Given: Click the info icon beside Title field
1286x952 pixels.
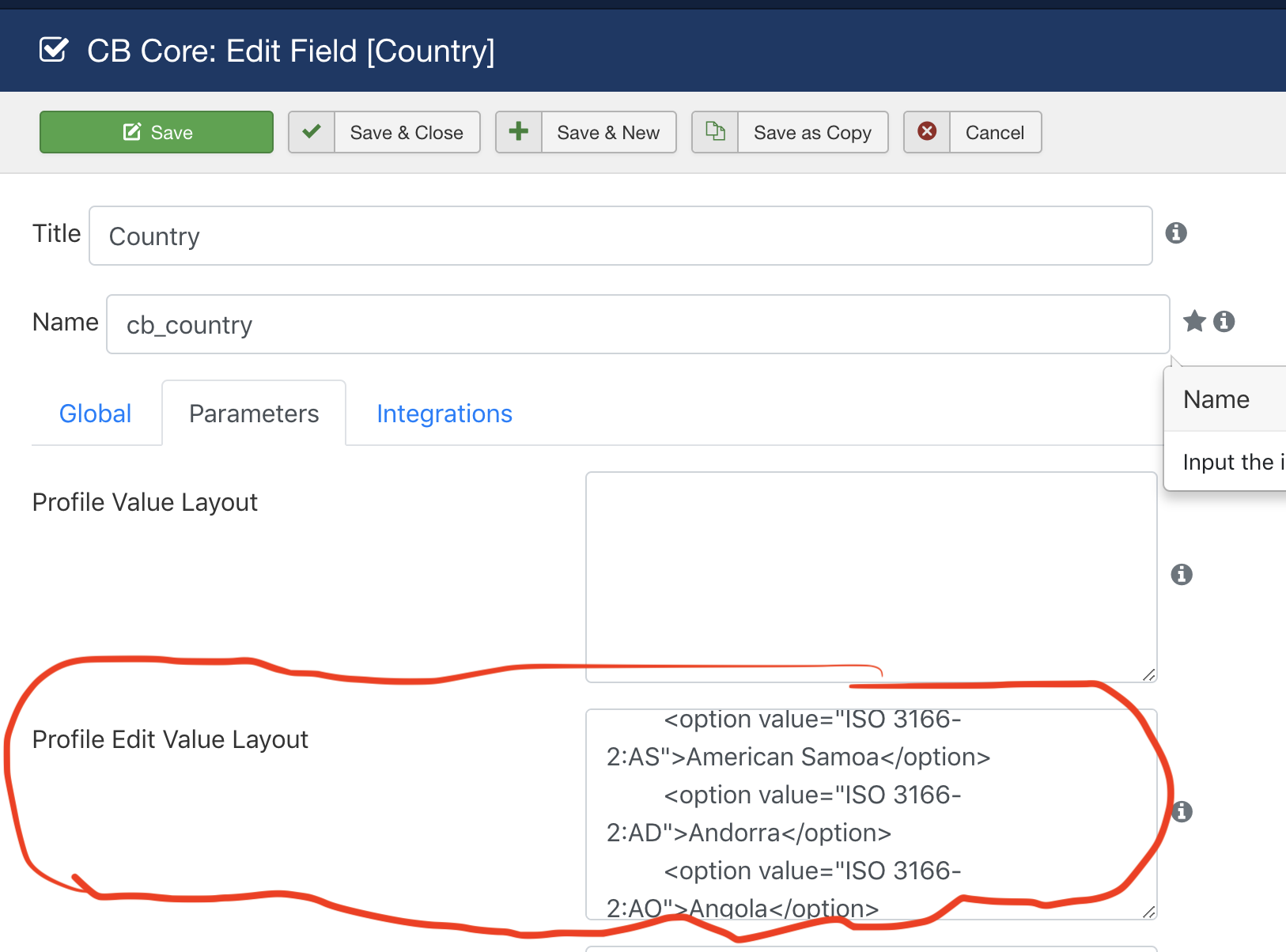Looking at the screenshot, I should pos(1176,233).
